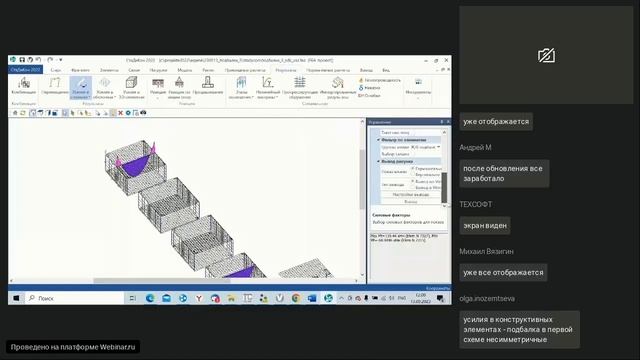
Task: Click the side panel scroll-down arrow
Action: coord(444,206)
